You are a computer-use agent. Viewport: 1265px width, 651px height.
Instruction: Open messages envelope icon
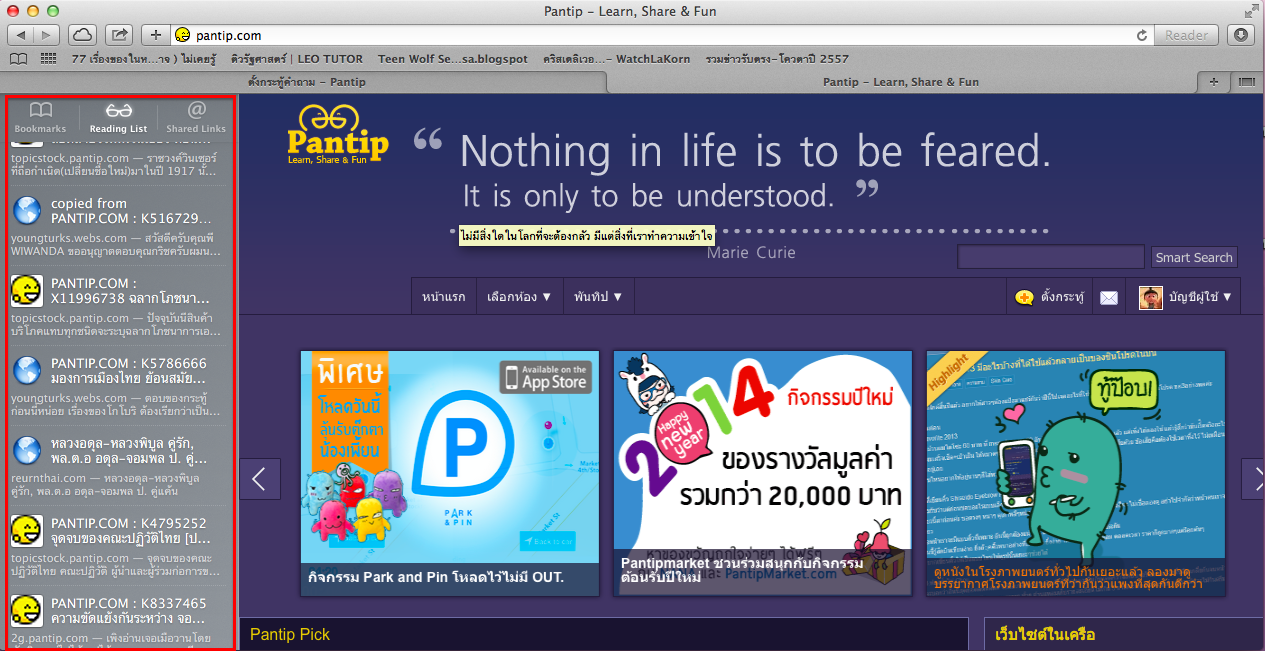point(1108,297)
